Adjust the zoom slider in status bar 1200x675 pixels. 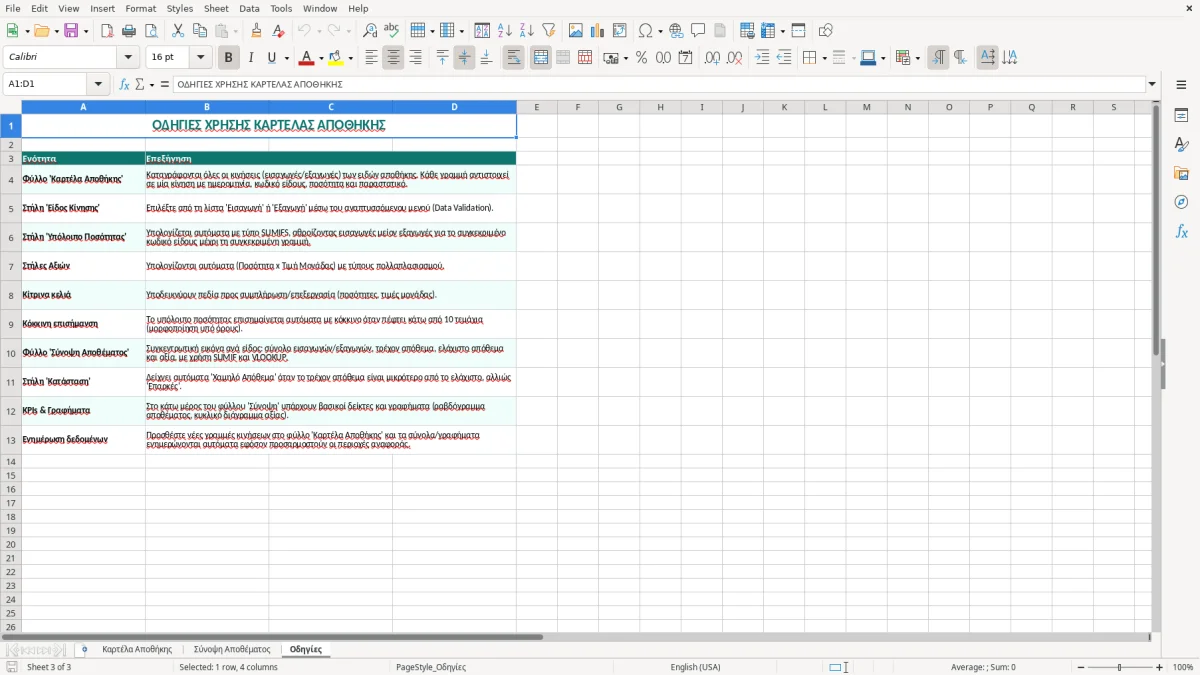click(1119, 667)
